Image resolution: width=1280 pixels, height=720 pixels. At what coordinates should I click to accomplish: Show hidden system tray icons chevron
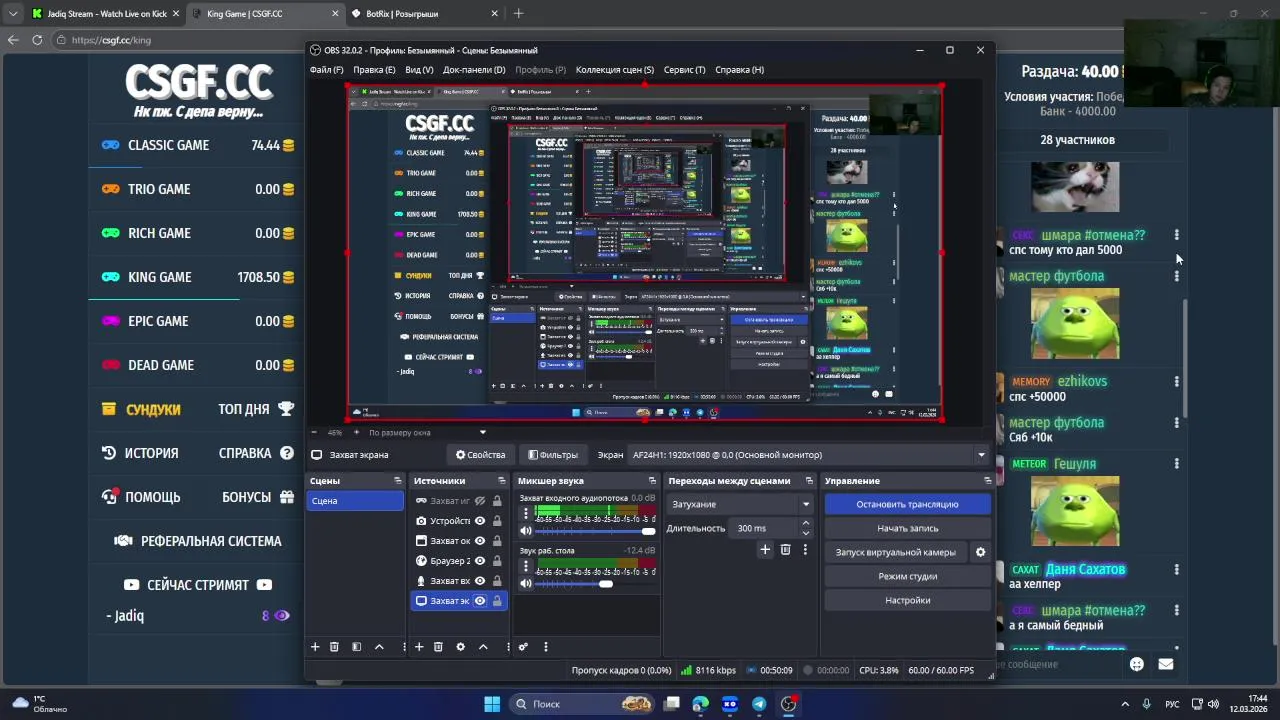click(1125, 704)
